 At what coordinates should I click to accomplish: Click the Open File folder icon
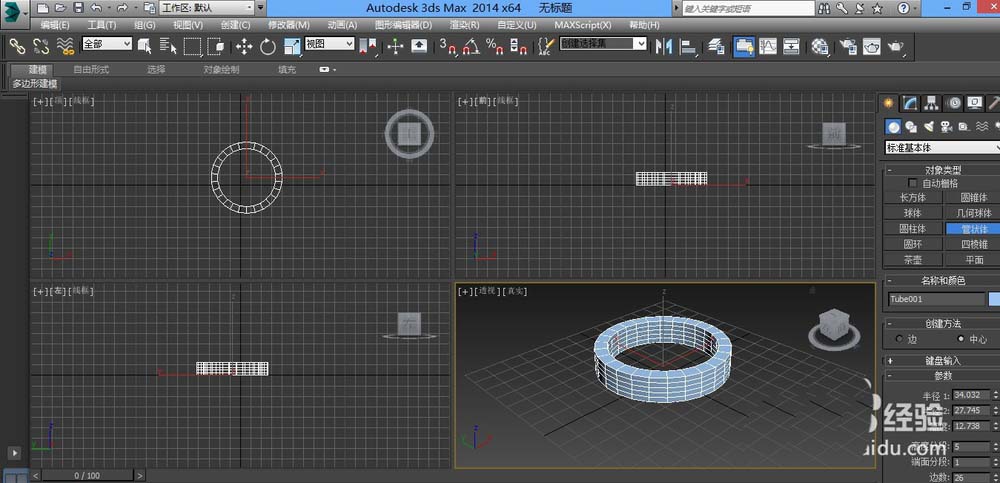pyautogui.click(x=60, y=8)
